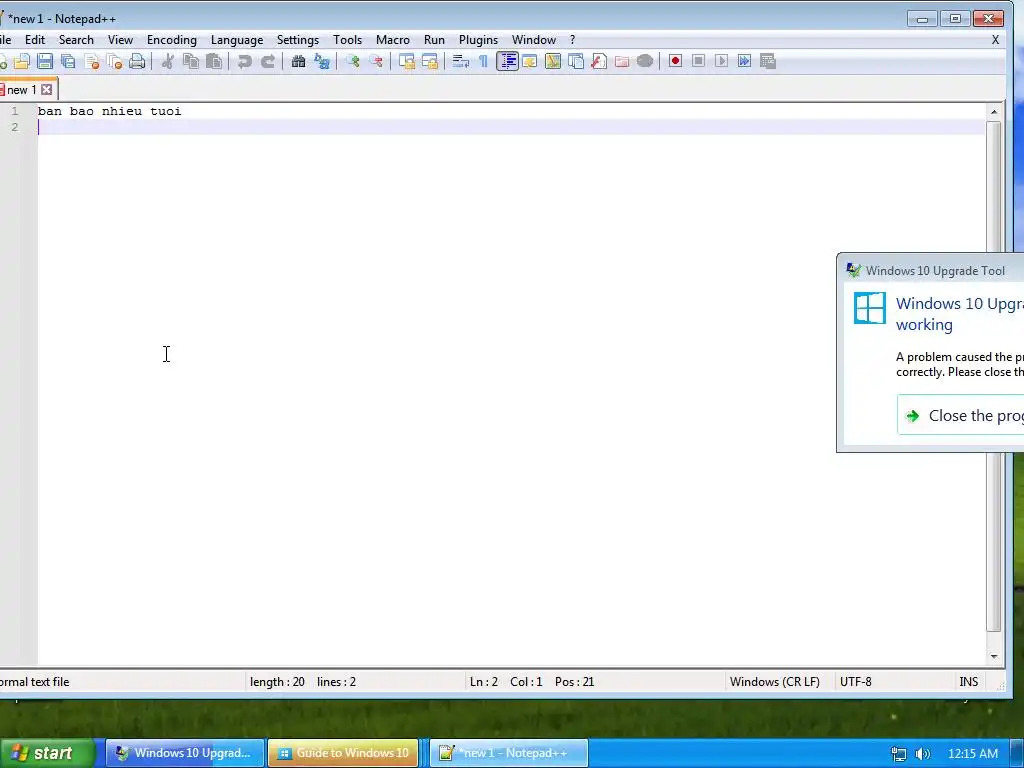Click the Zoom Out toolbar icon
The image size is (1024, 768).
[x=376, y=61]
